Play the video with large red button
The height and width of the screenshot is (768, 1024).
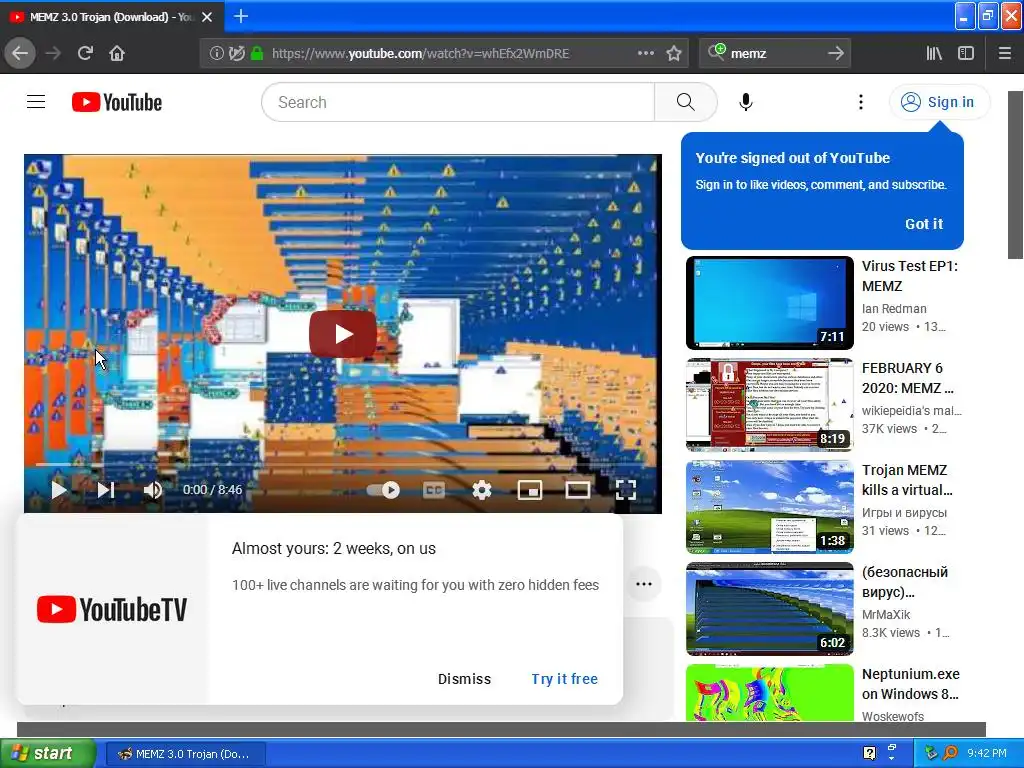(x=343, y=334)
